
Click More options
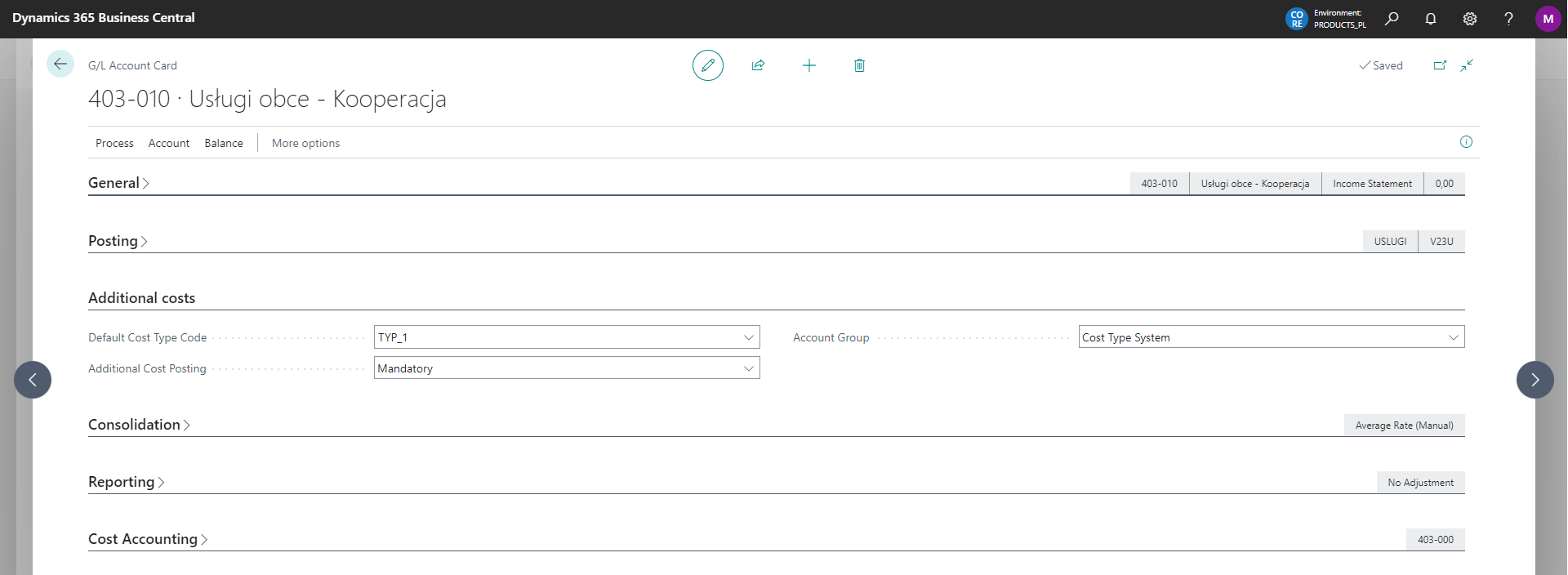coord(305,143)
